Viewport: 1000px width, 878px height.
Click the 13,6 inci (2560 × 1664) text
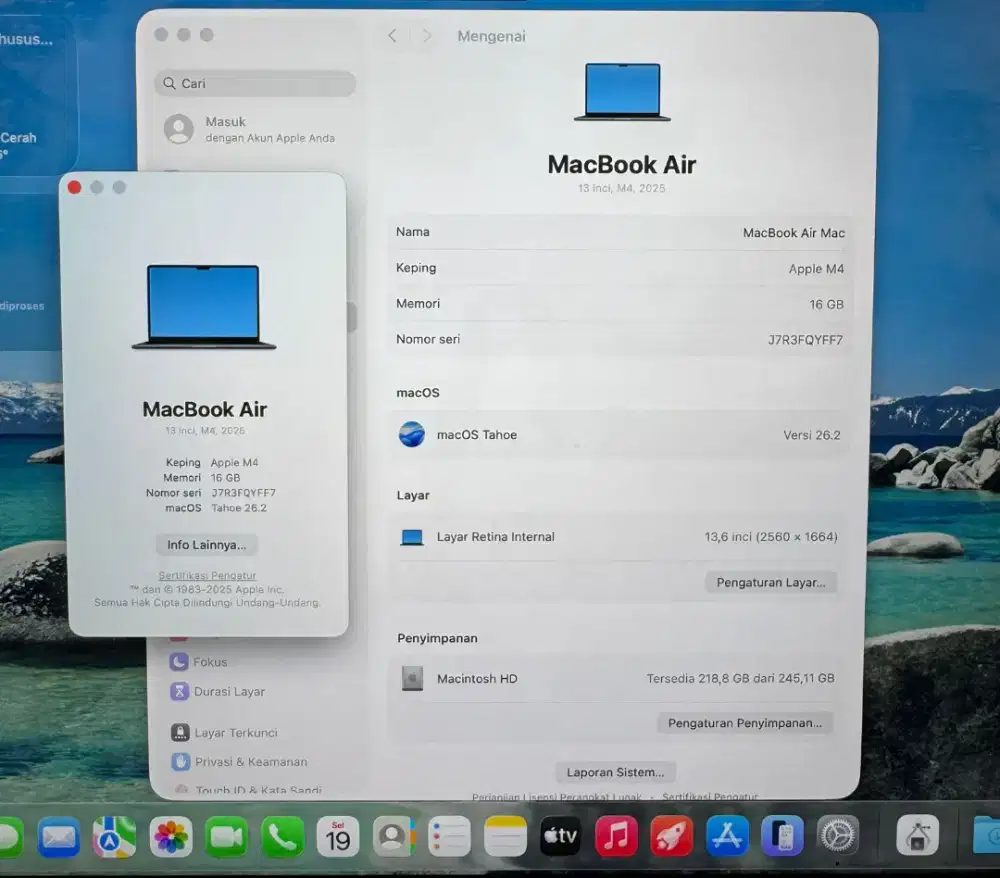[770, 537]
